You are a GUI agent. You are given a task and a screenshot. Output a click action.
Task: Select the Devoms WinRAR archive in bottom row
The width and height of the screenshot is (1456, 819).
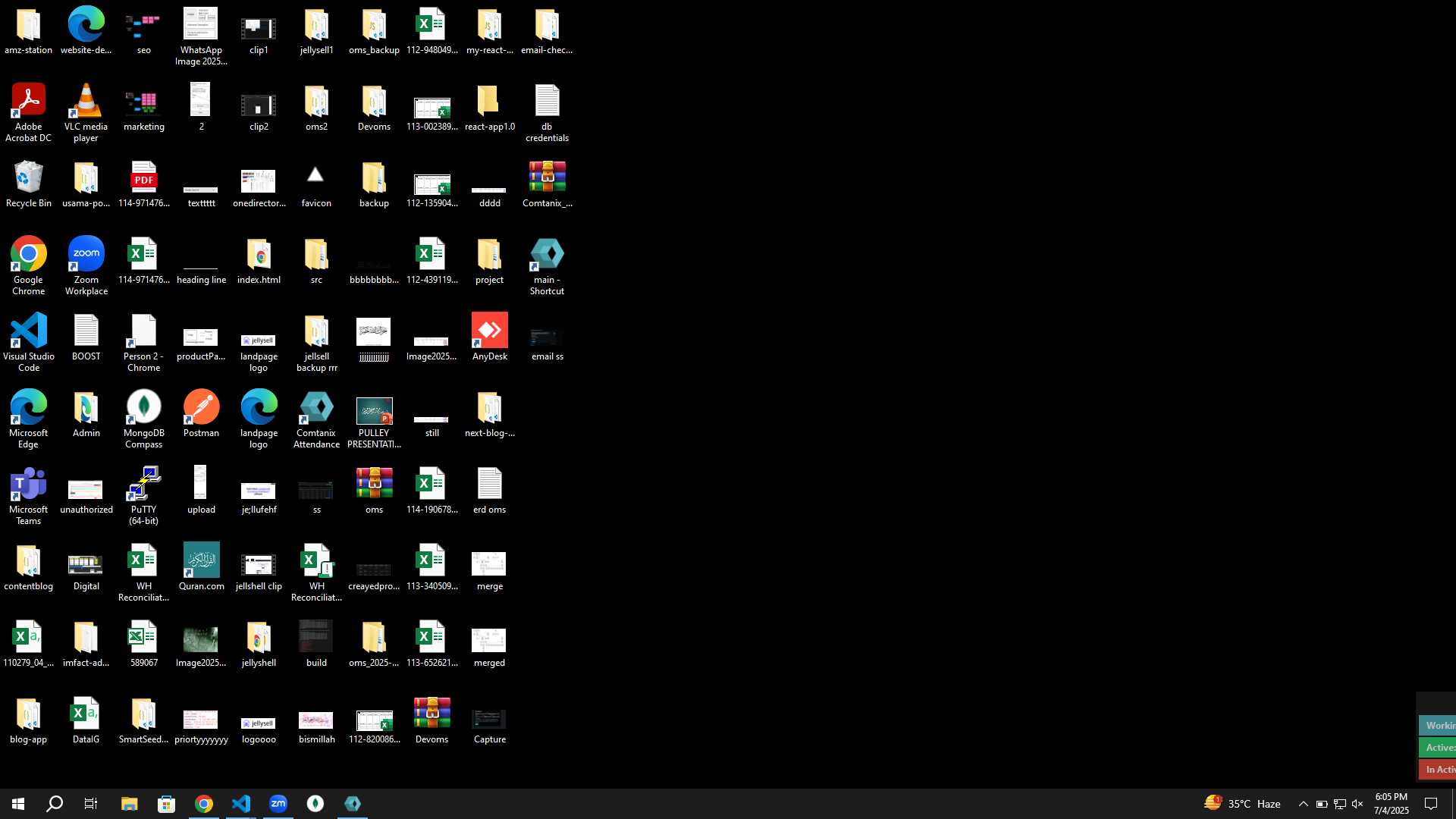(x=431, y=720)
